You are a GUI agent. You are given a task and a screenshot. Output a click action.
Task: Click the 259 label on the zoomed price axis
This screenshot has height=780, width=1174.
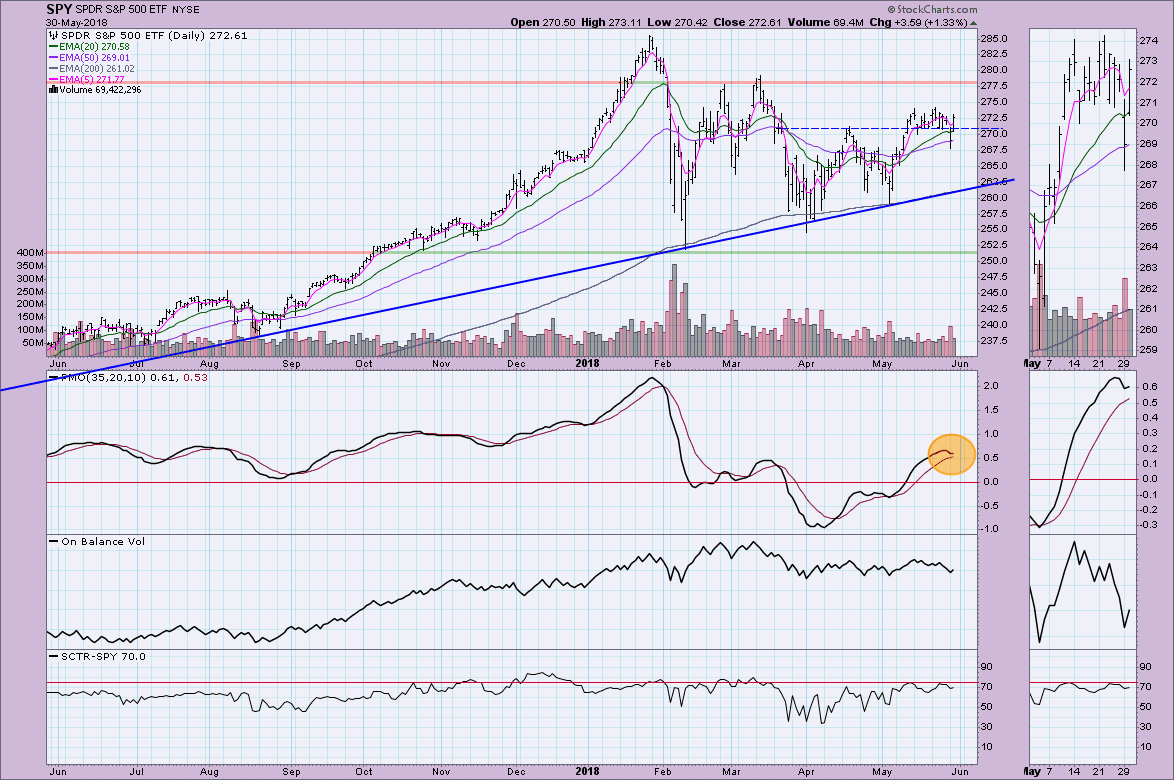(1148, 350)
